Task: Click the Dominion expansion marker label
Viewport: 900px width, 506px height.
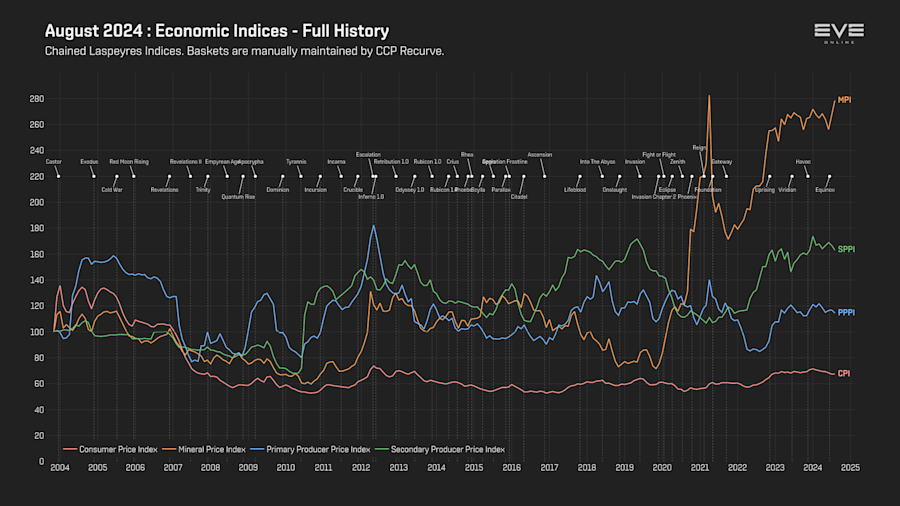Action: (278, 190)
